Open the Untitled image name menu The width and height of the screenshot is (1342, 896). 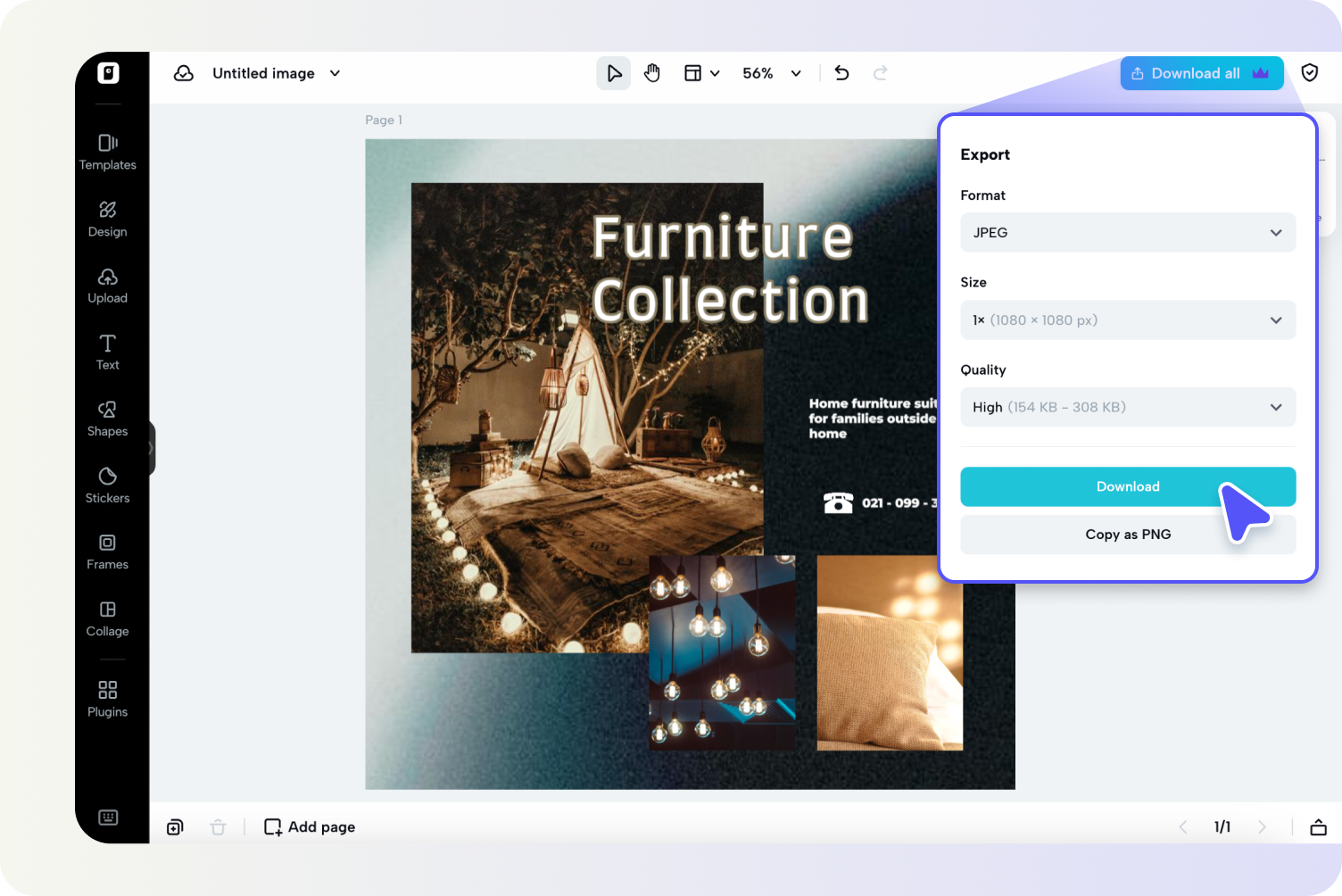coord(276,73)
